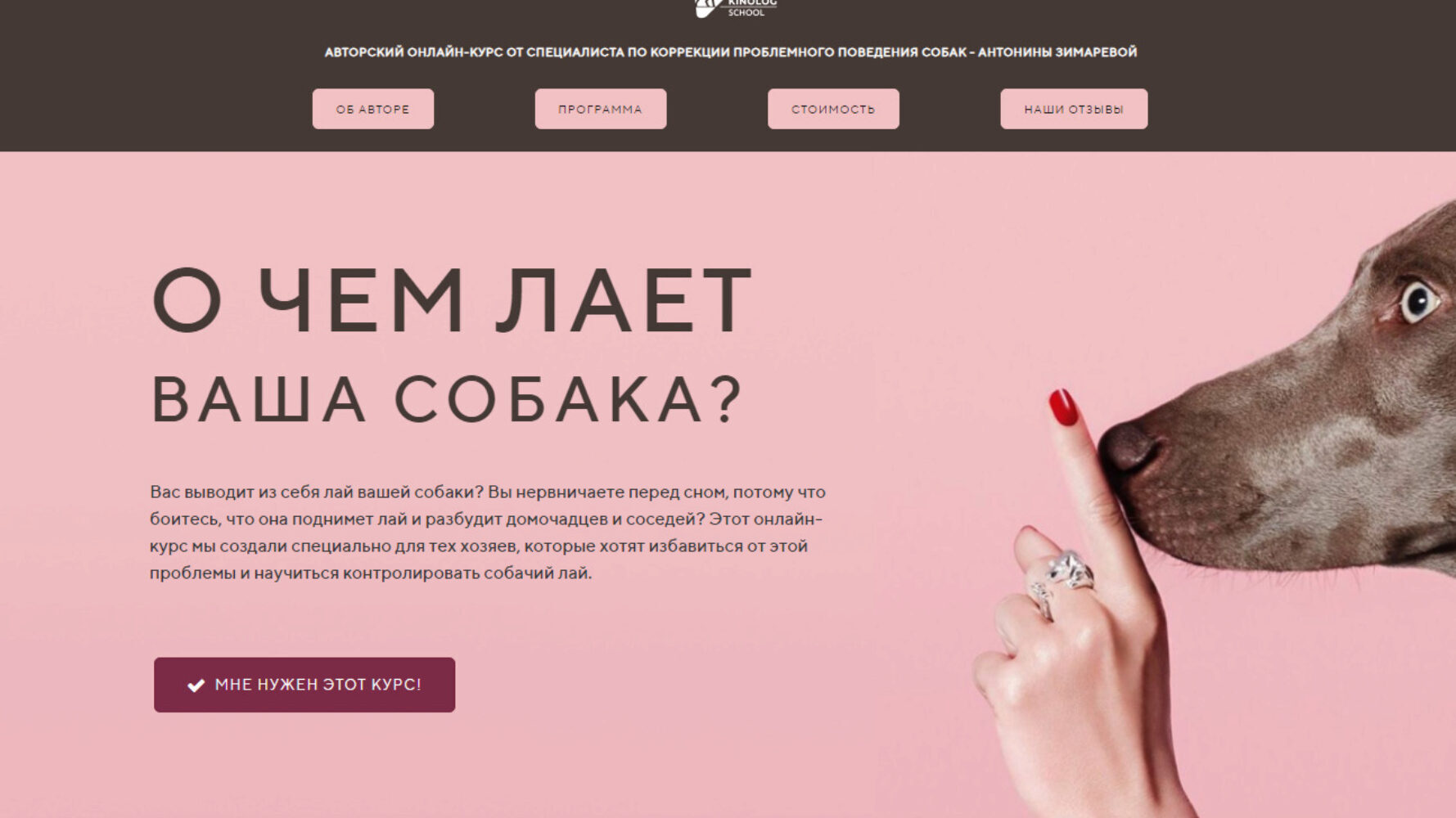Open the СТОИМОСТЬ pricing section
The image size is (1456, 818).
pos(833,109)
